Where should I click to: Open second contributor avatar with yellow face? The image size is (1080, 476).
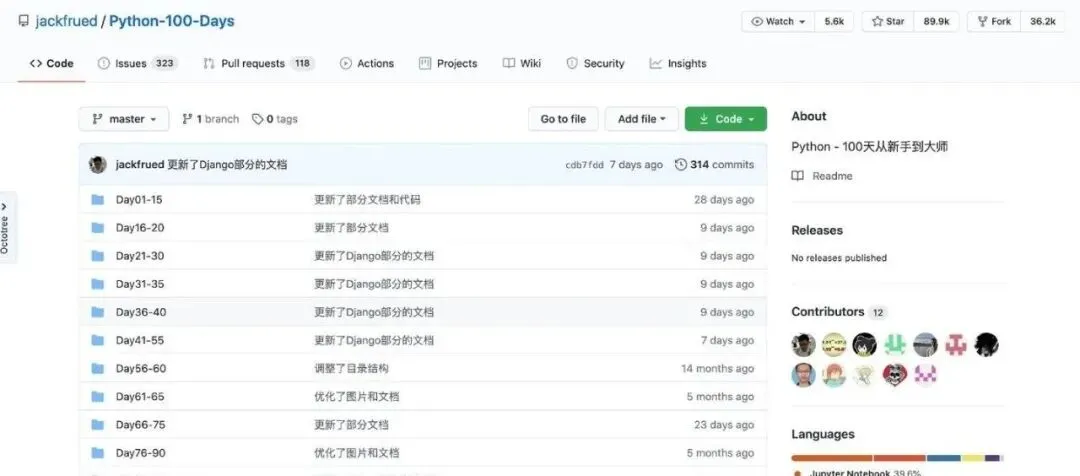click(x=834, y=344)
